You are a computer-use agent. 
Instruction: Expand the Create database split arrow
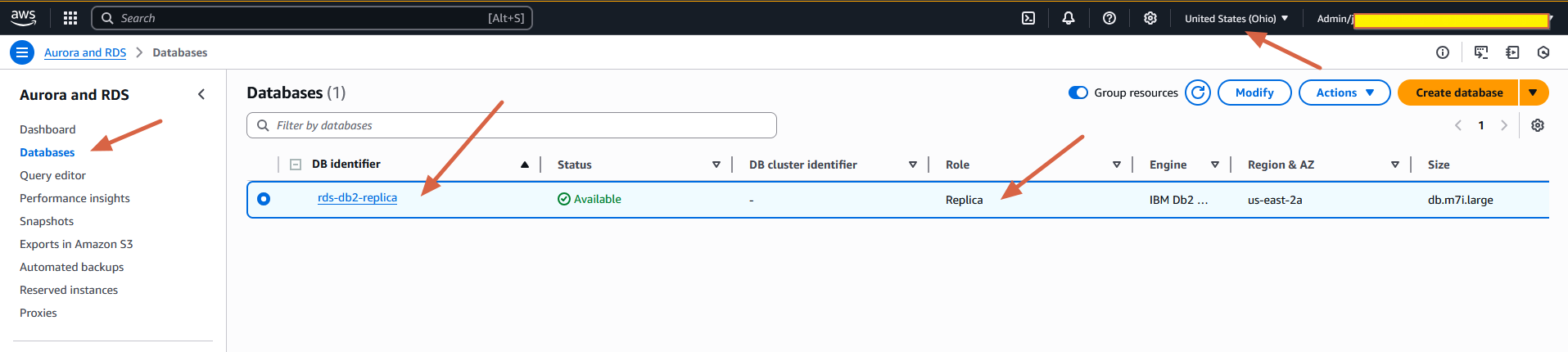tap(1534, 93)
